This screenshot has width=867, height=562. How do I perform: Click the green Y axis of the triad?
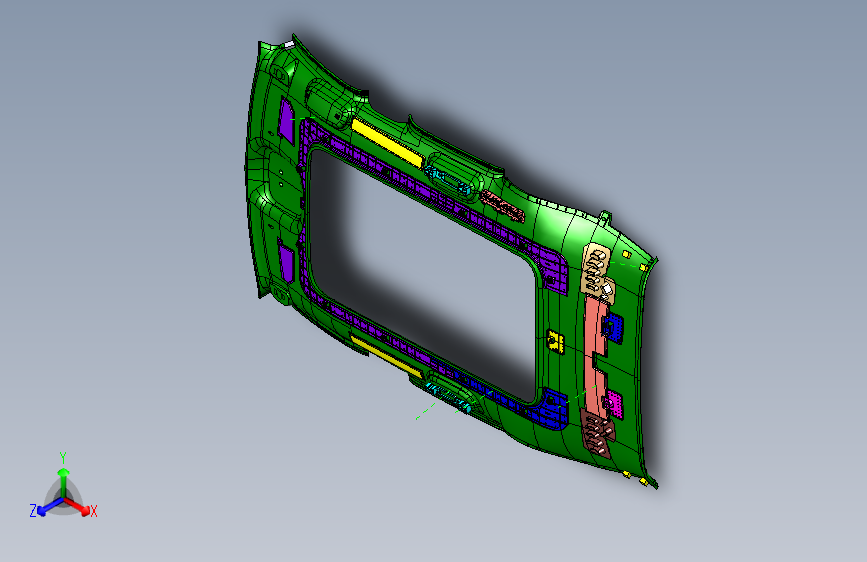point(64,481)
